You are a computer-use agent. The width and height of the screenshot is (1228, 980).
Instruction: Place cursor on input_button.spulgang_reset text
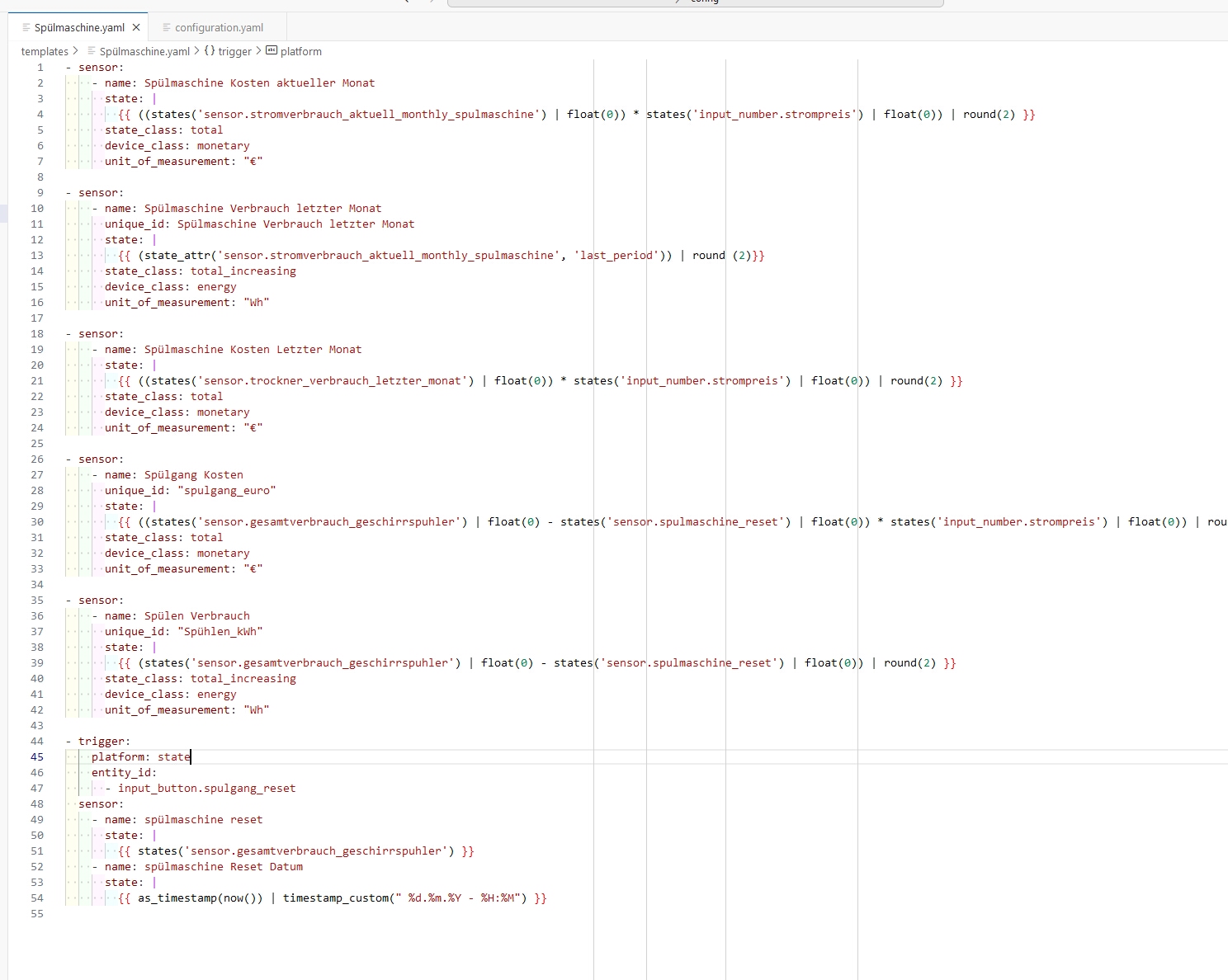(206, 788)
